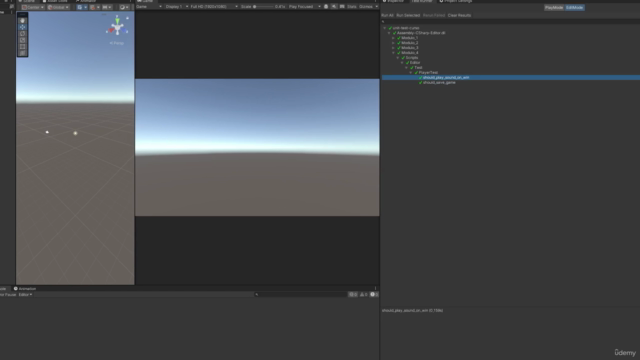Toggle the frame debugger icon in Game view
The height and width of the screenshot is (360, 640).
pos(326,7)
